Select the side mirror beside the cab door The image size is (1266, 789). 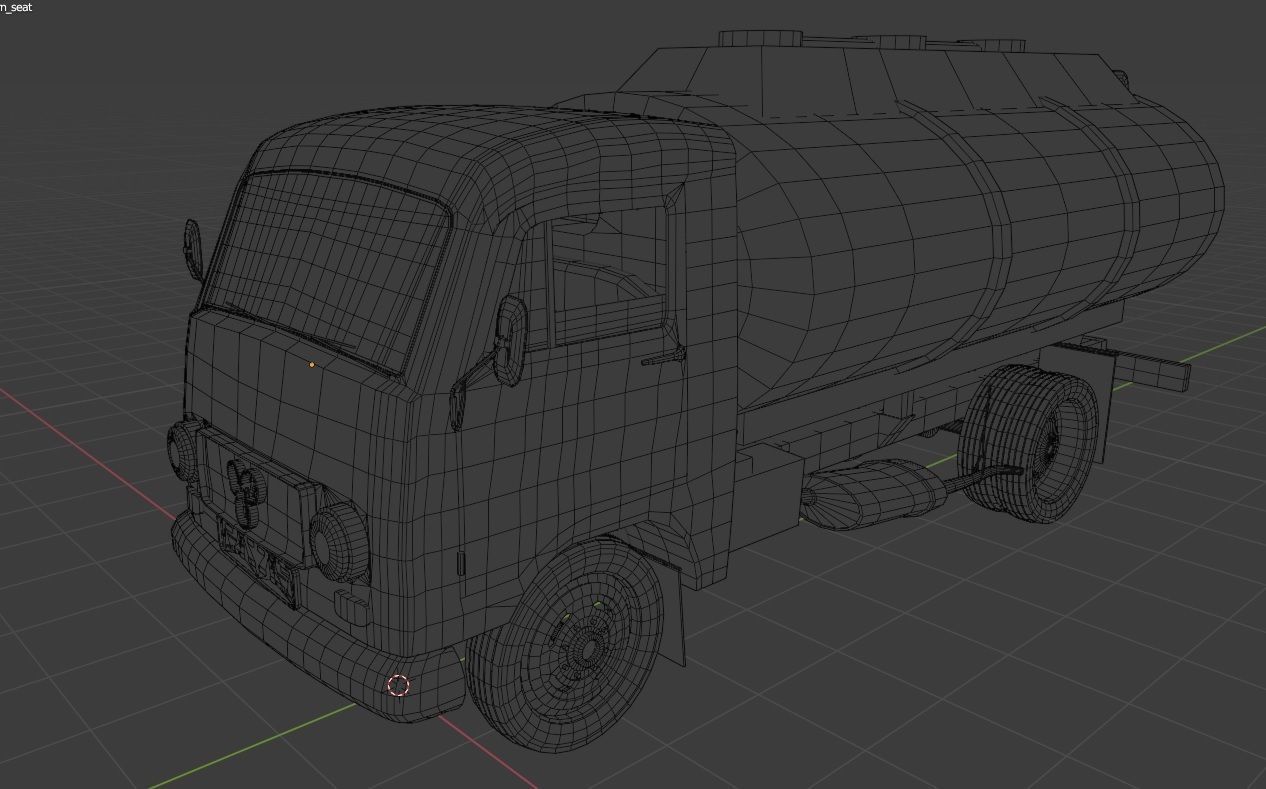(x=509, y=340)
